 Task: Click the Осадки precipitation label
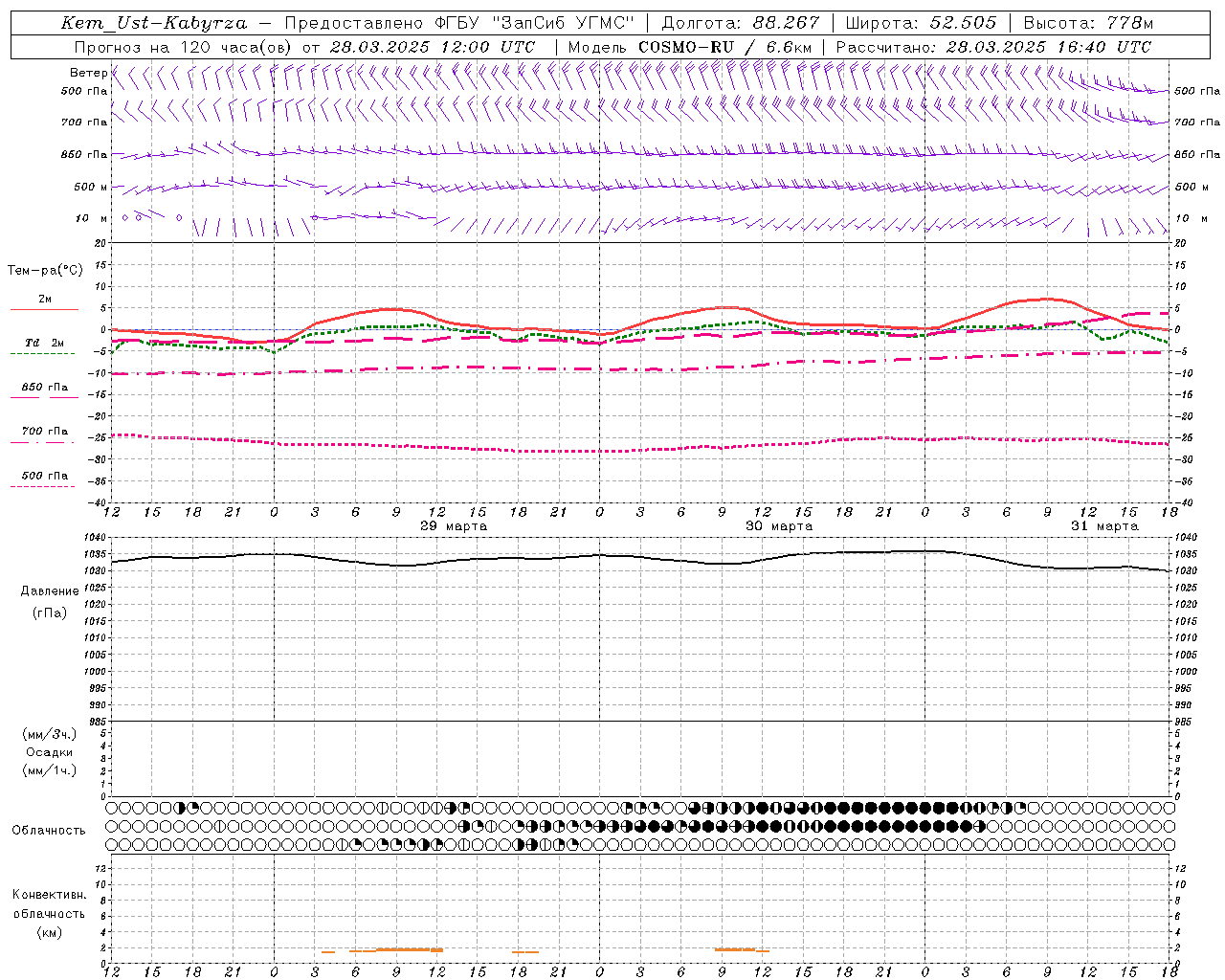[50, 752]
